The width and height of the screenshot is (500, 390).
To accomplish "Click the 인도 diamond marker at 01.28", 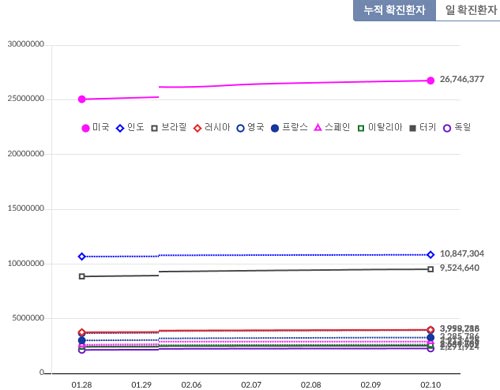I will click(82, 256).
